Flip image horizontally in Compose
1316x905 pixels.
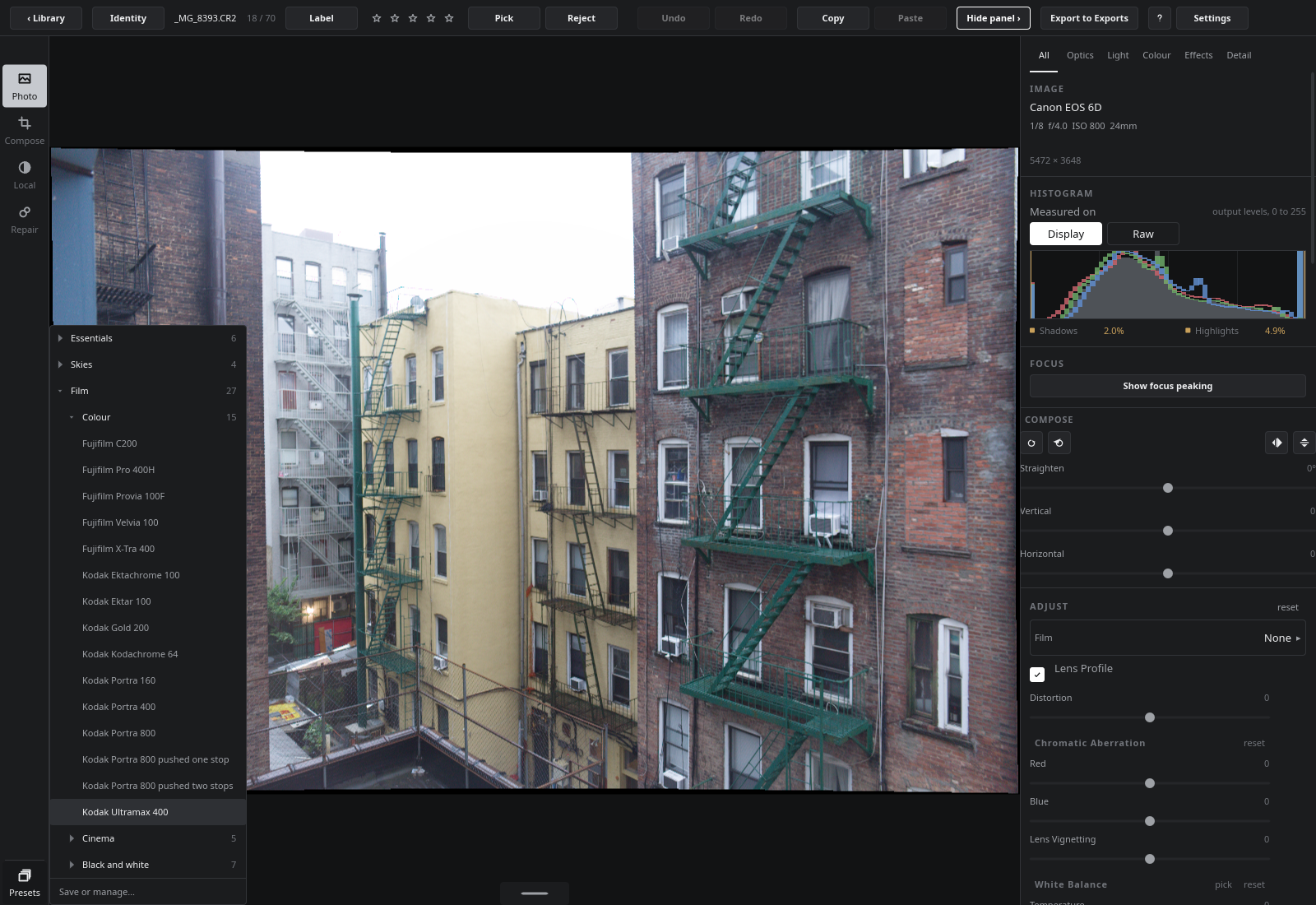click(1277, 443)
